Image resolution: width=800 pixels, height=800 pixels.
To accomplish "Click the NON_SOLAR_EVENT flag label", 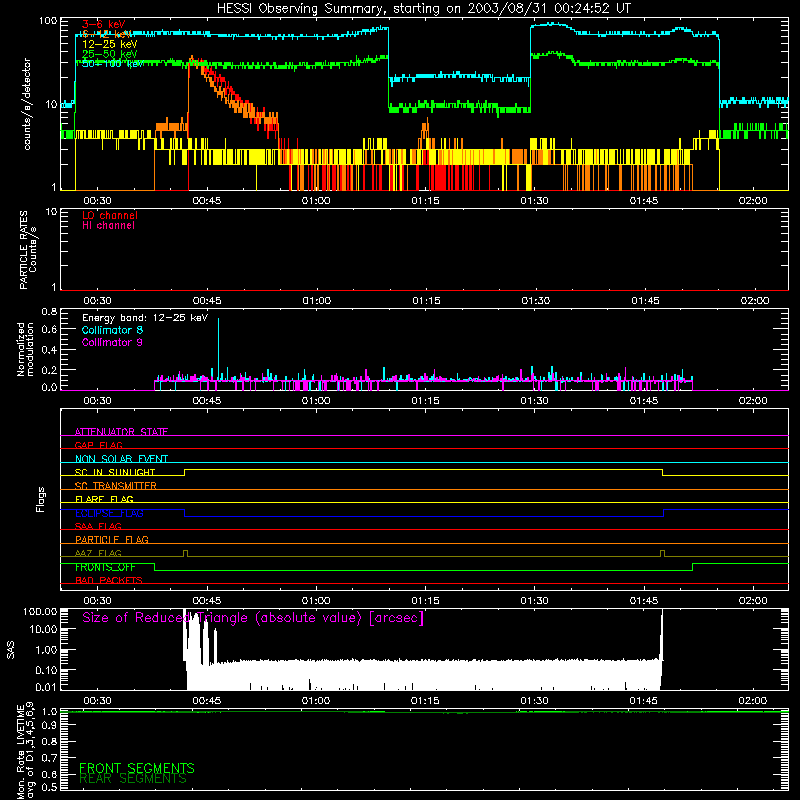I will (121, 459).
